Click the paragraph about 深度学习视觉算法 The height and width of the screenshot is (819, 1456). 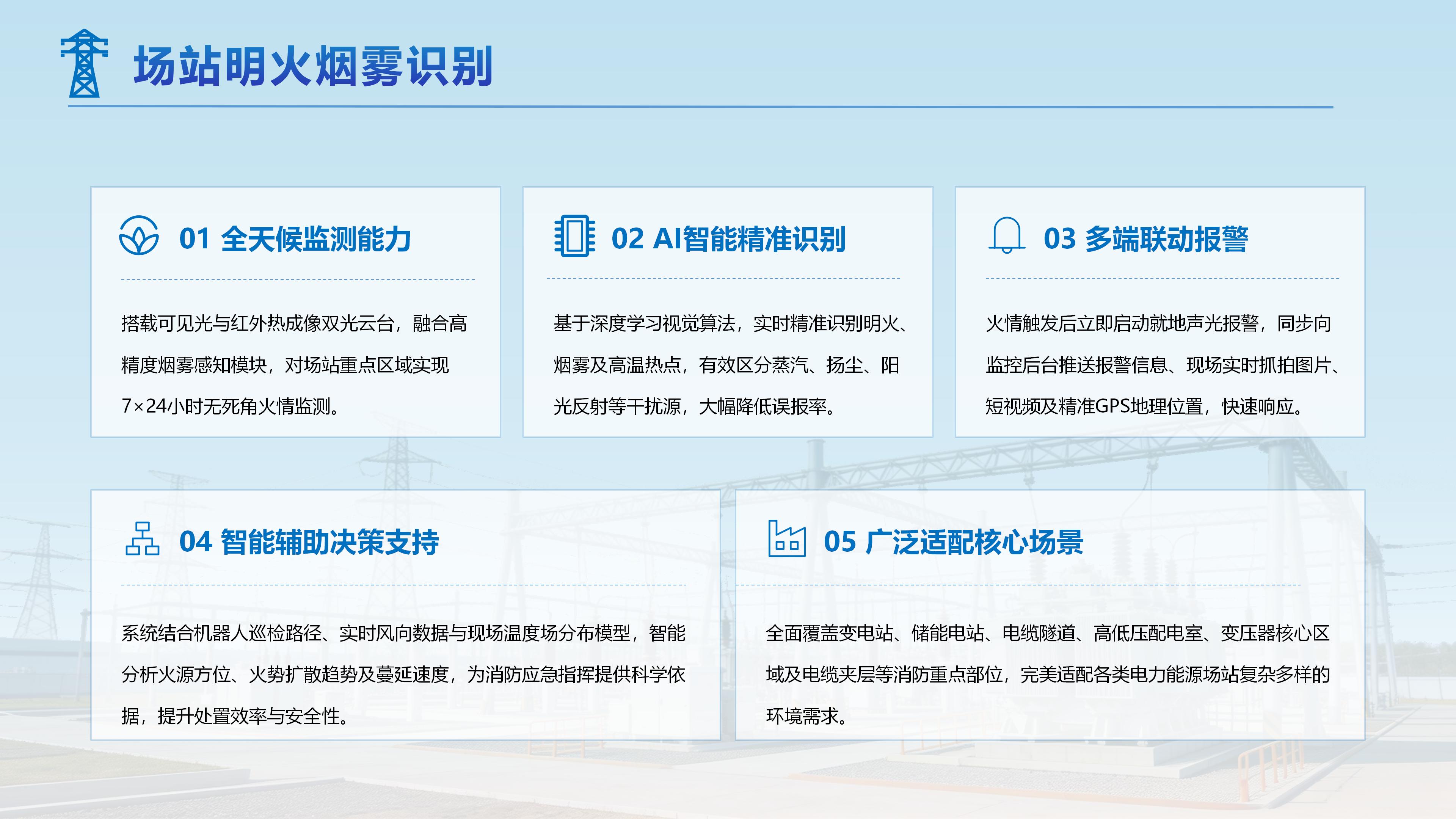pyautogui.click(x=731, y=364)
